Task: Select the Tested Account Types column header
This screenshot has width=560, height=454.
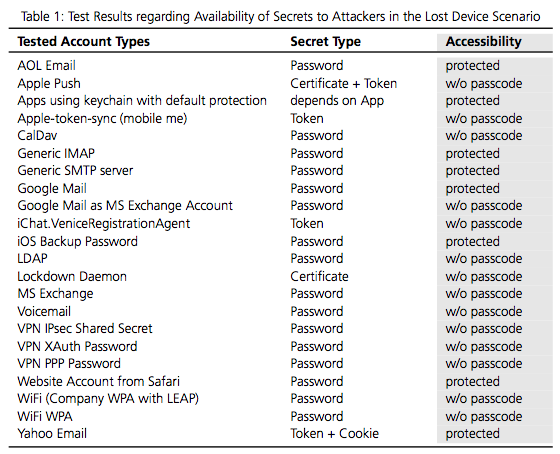Action: coord(84,42)
